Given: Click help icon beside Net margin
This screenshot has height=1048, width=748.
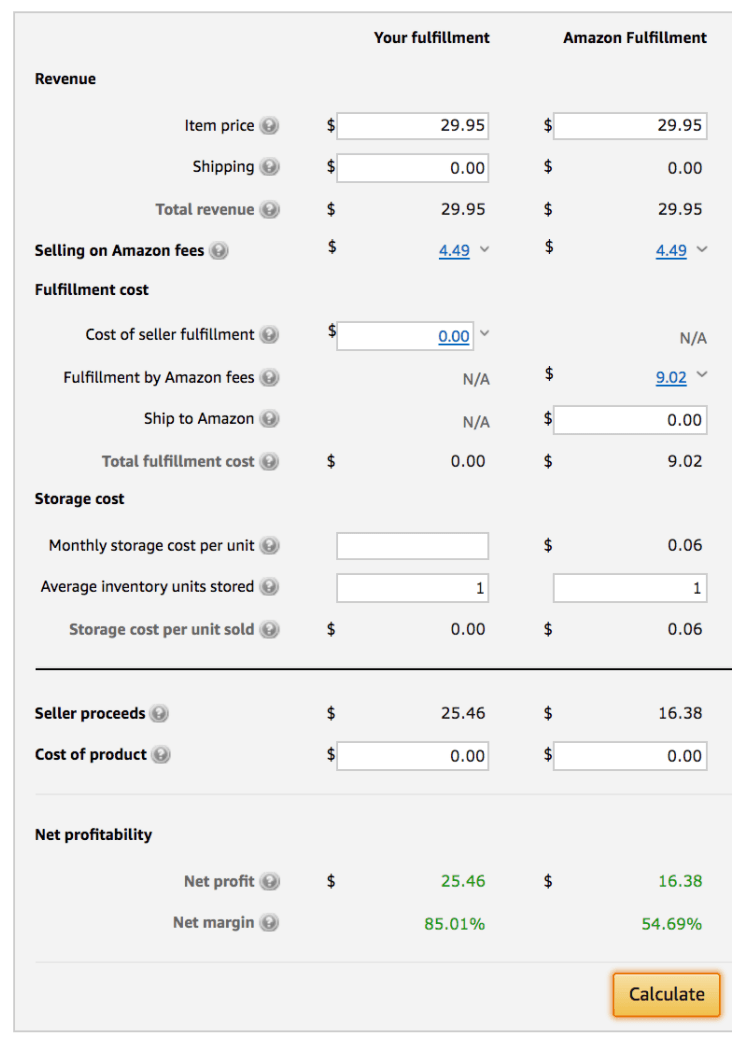Looking at the screenshot, I should (x=269, y=923).
